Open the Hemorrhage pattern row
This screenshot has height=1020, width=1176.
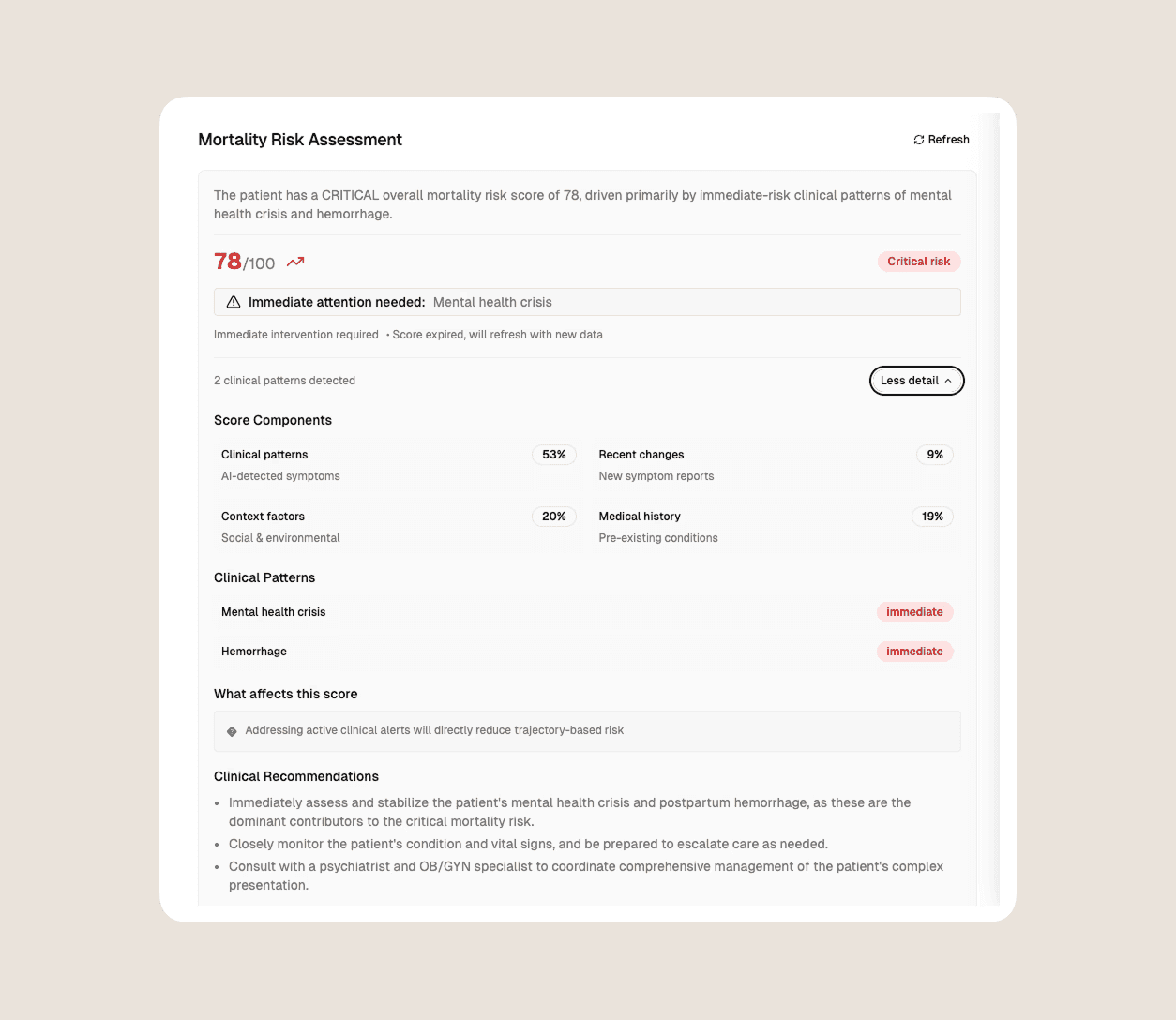point(587,652)
